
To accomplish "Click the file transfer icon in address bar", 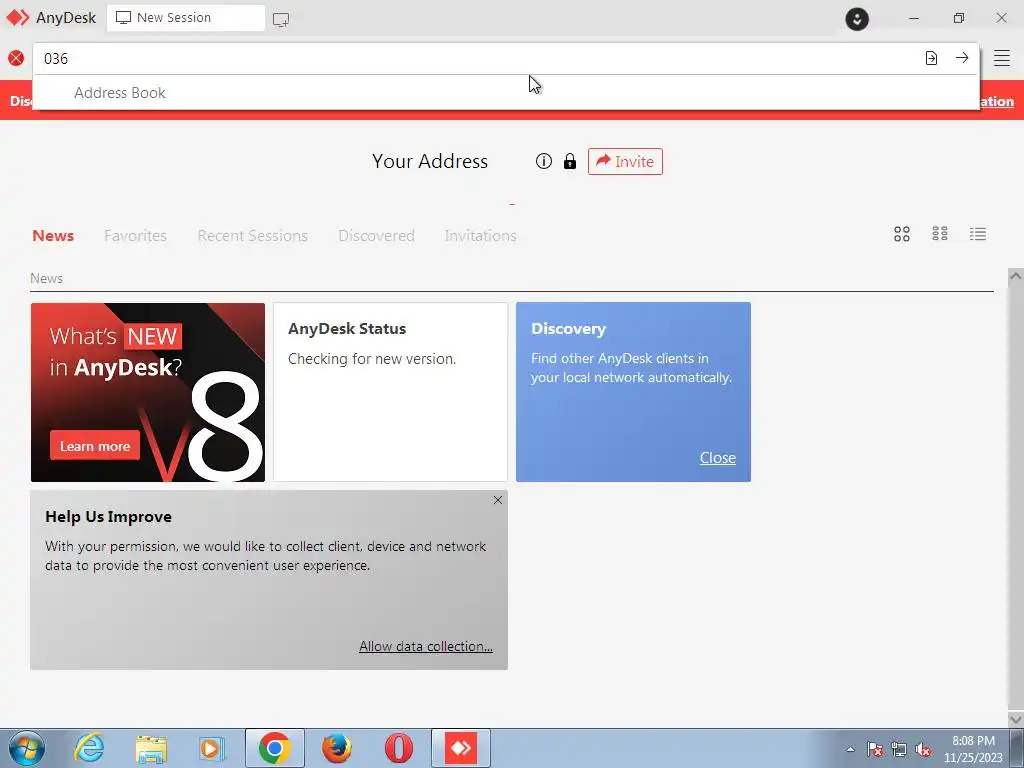I will coord(931,58).
